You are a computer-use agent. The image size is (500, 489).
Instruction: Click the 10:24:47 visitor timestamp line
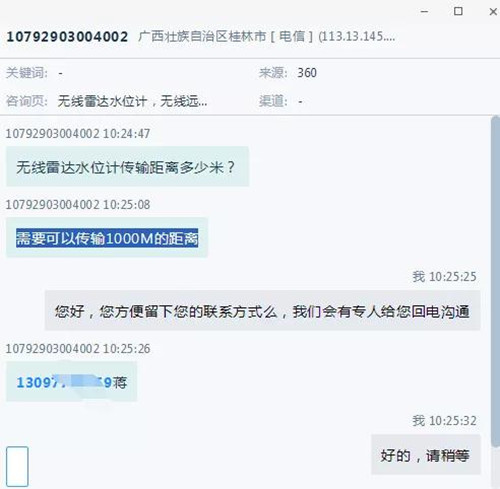click(78, 134)
